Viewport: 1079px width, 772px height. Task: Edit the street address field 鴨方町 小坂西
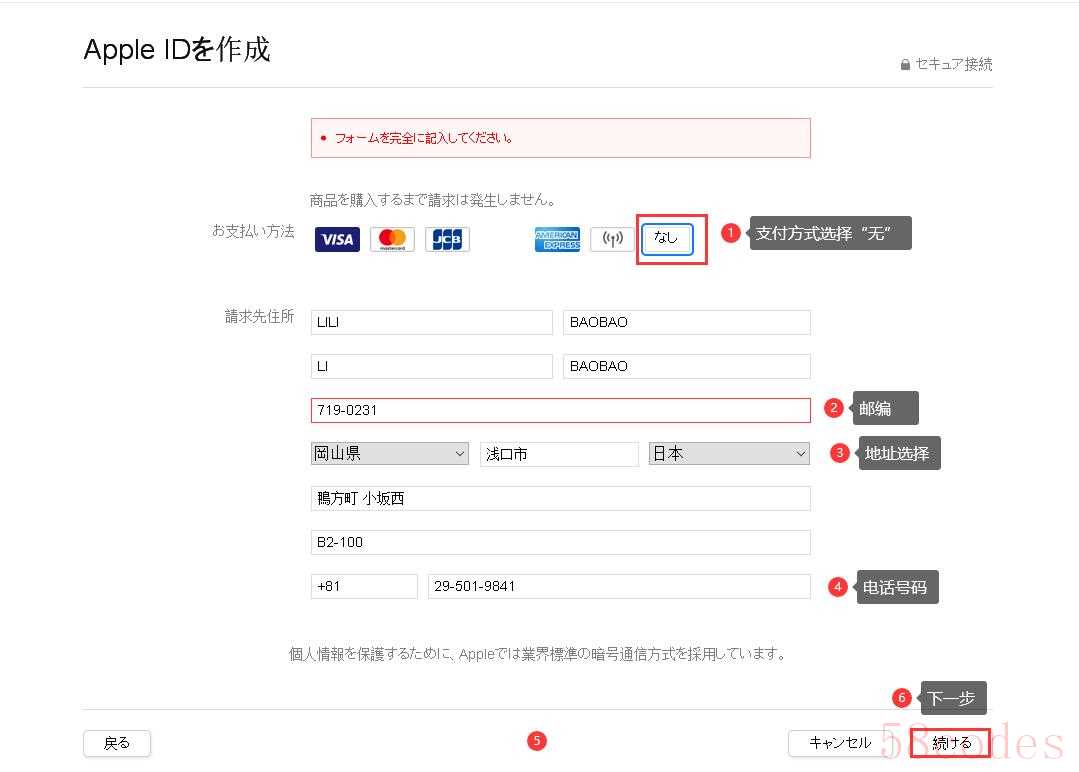[x=560, y=498]
